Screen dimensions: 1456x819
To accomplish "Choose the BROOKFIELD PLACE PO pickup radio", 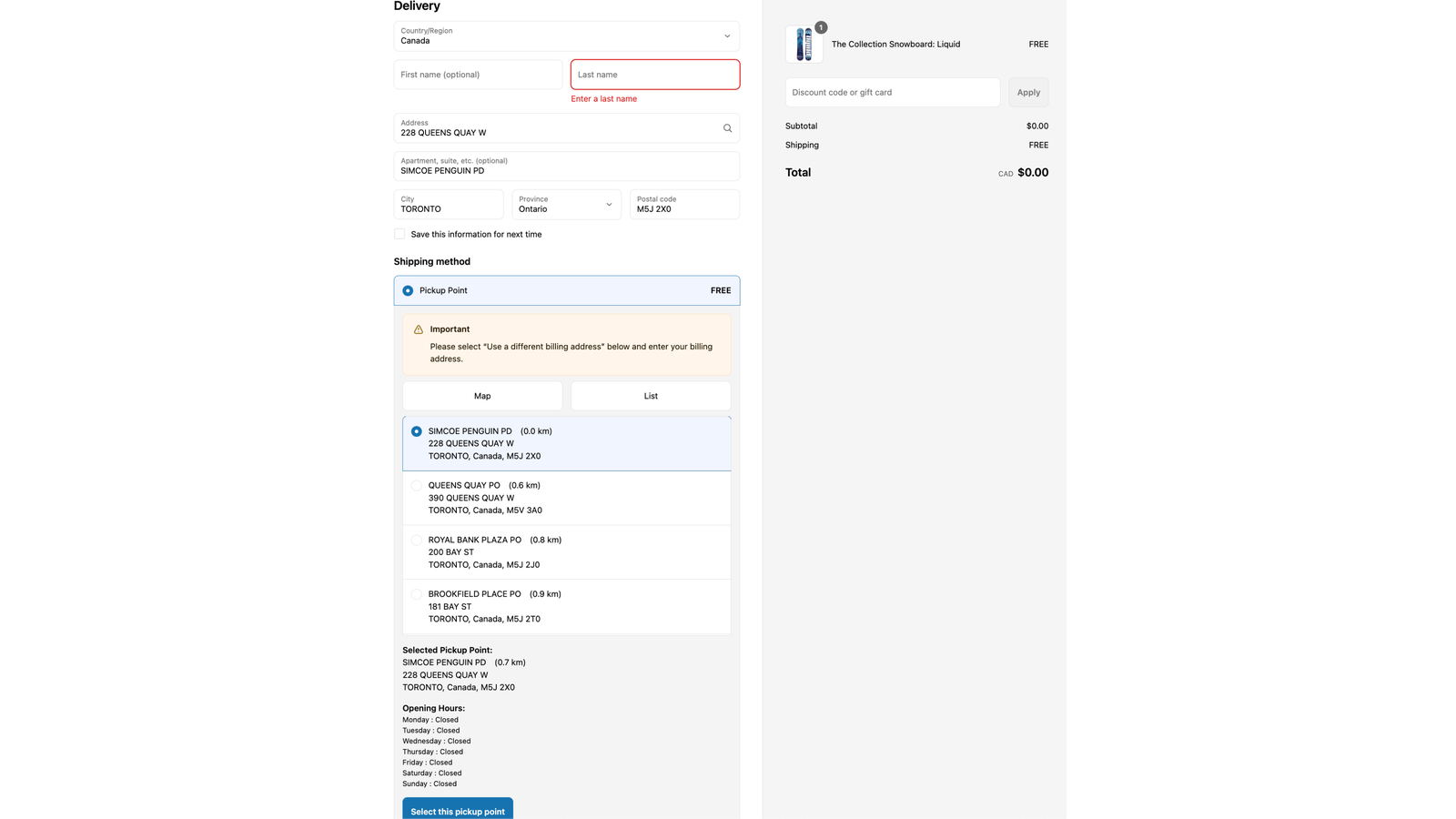I will click(417, 594).
